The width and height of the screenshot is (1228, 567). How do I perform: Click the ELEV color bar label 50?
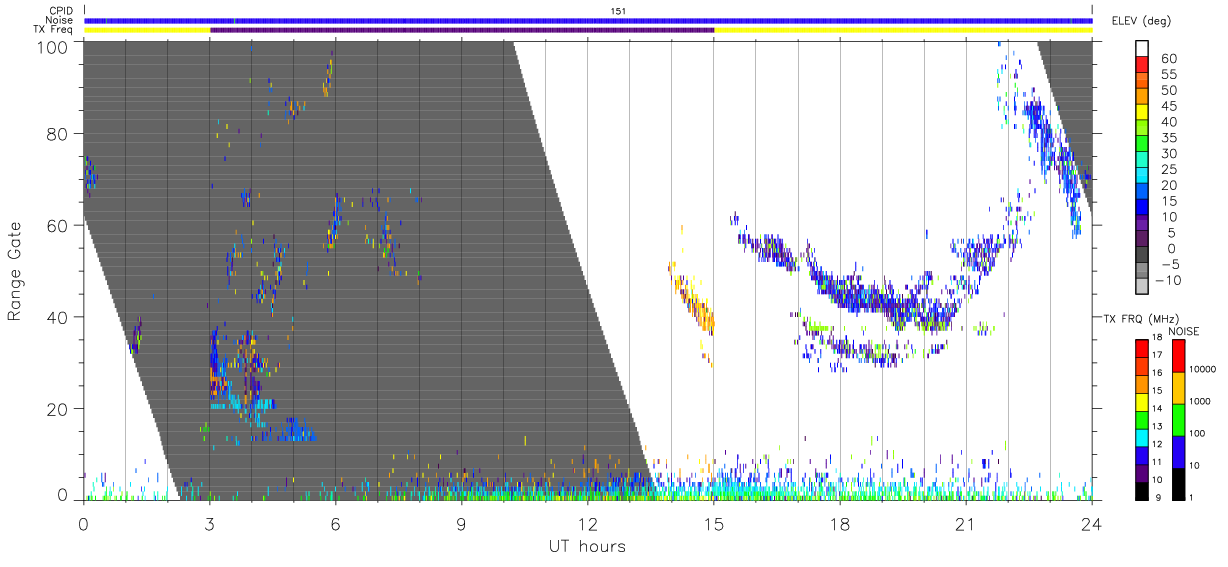pyautogui.click(x=1169, y=91)
